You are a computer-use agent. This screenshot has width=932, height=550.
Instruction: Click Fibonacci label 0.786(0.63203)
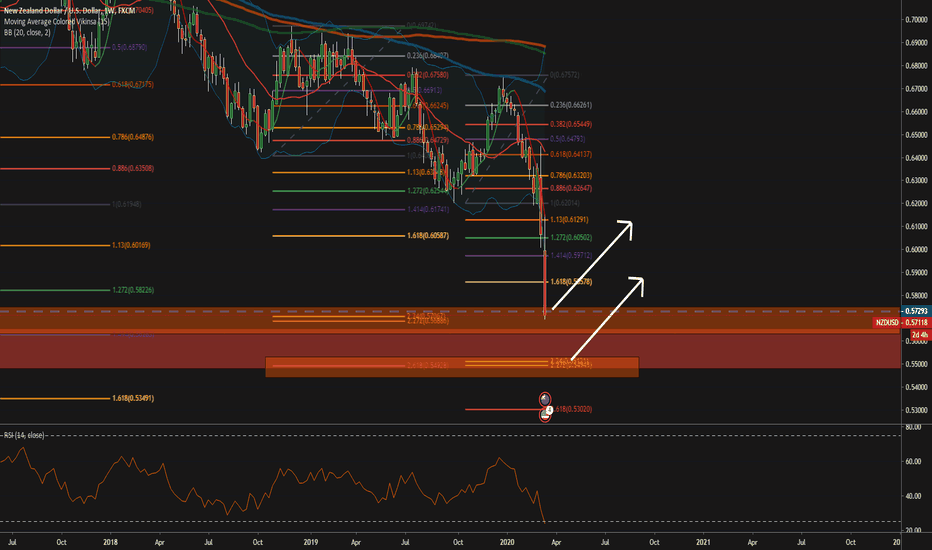(x=571, y=175)
